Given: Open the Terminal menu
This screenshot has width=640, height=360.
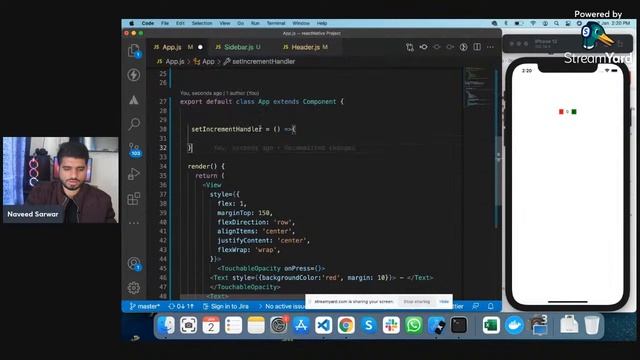Looking at the screenshot, I should click(276, 23).
